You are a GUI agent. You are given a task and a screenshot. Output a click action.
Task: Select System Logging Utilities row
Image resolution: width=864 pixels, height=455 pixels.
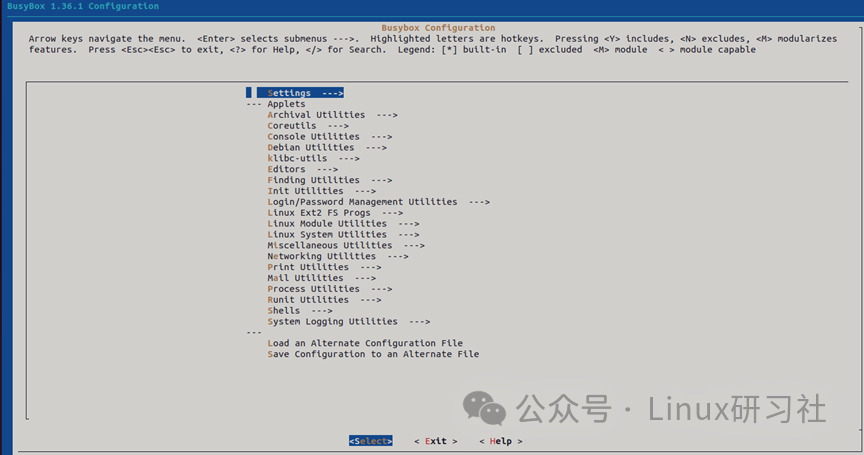pos(349,322)
